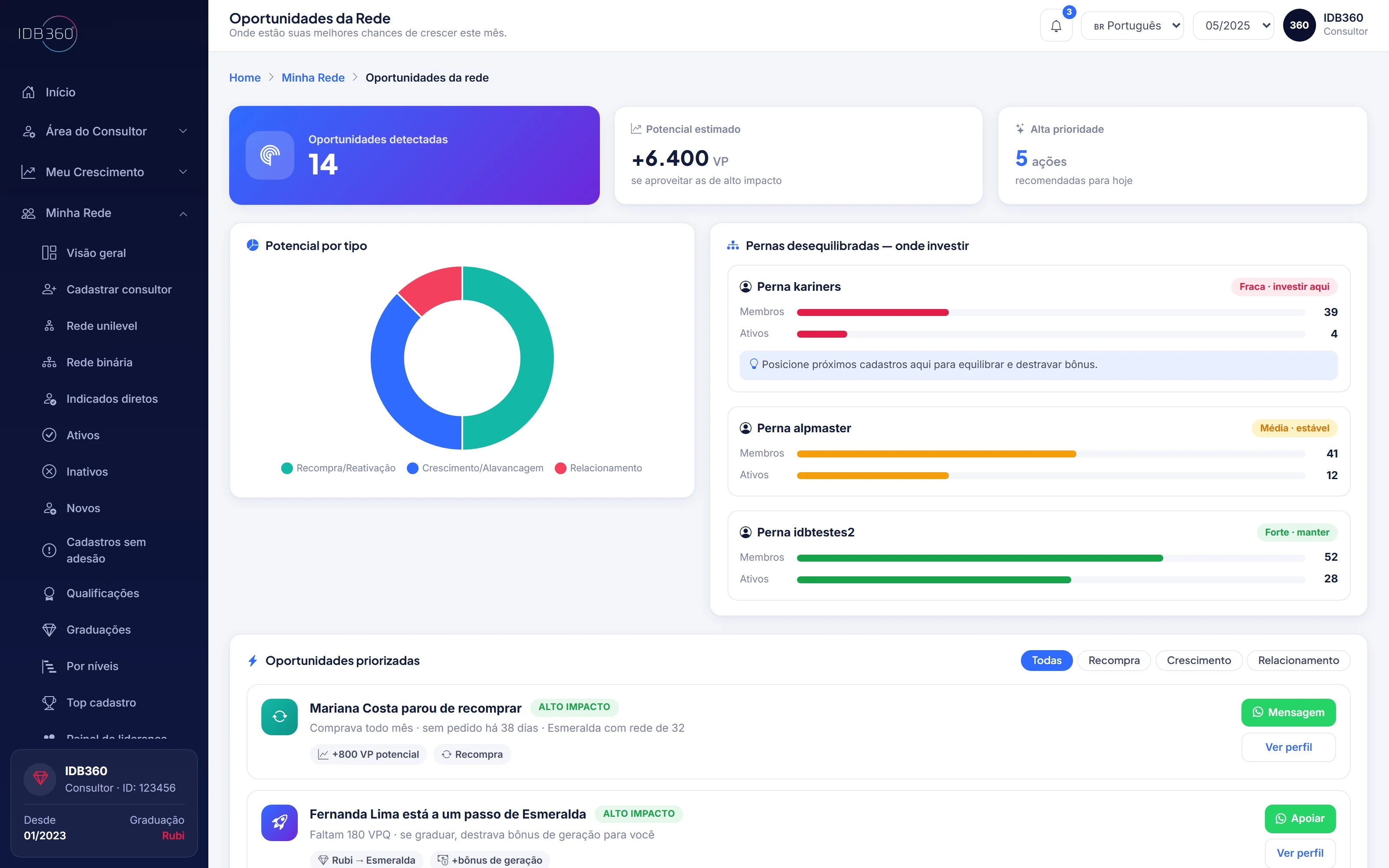Viewport: 1389px width, 868px height.
Task: Click Apoiar button for Fernanda Lima
Action: 1300,819
